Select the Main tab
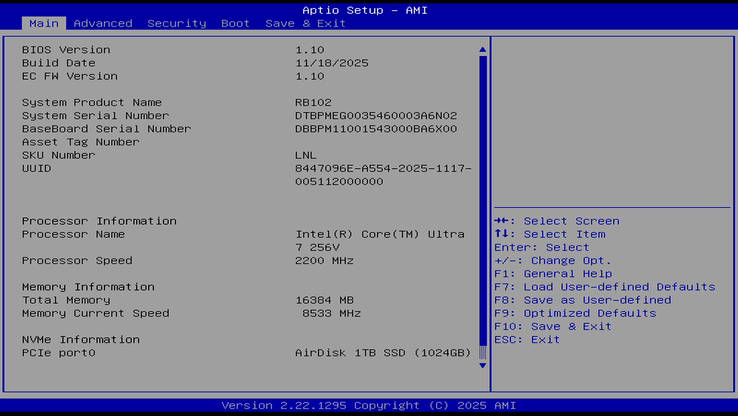Viewport: 738px width, 416px height. tap(44, 24)
